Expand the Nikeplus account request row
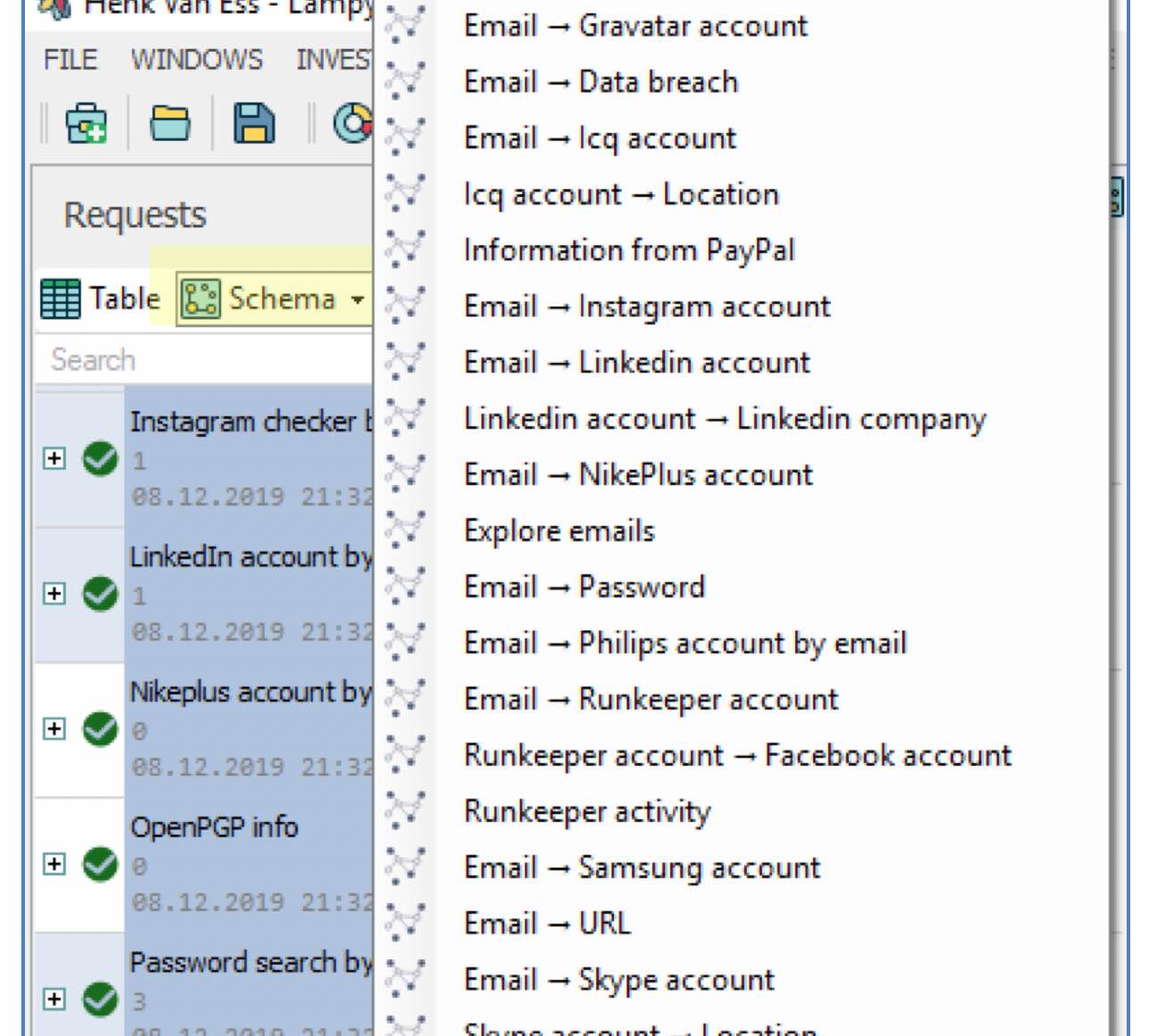The width and height of the screenshot is (1157, 1036). (54, 729)
